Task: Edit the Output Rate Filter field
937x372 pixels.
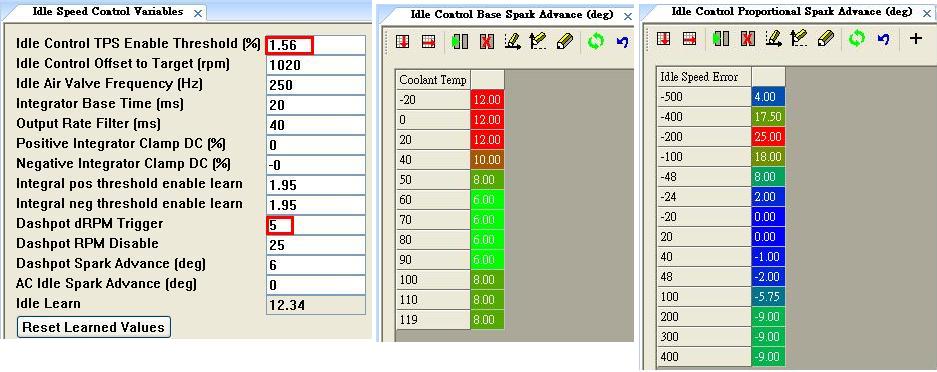Action: 316,125
